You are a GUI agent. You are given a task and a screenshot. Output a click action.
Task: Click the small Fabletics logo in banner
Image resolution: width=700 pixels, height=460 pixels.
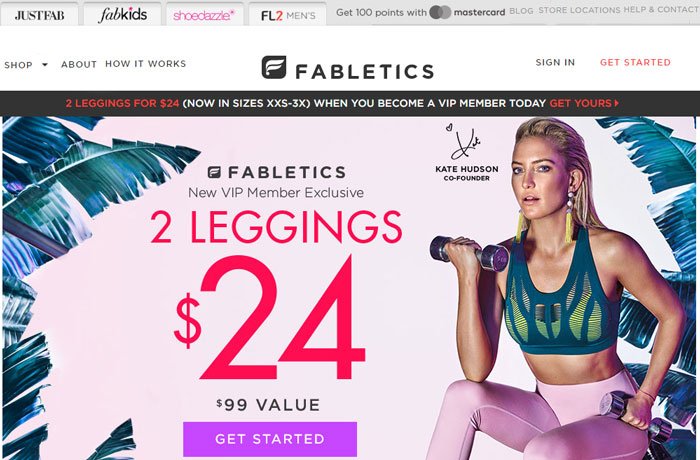214,172
